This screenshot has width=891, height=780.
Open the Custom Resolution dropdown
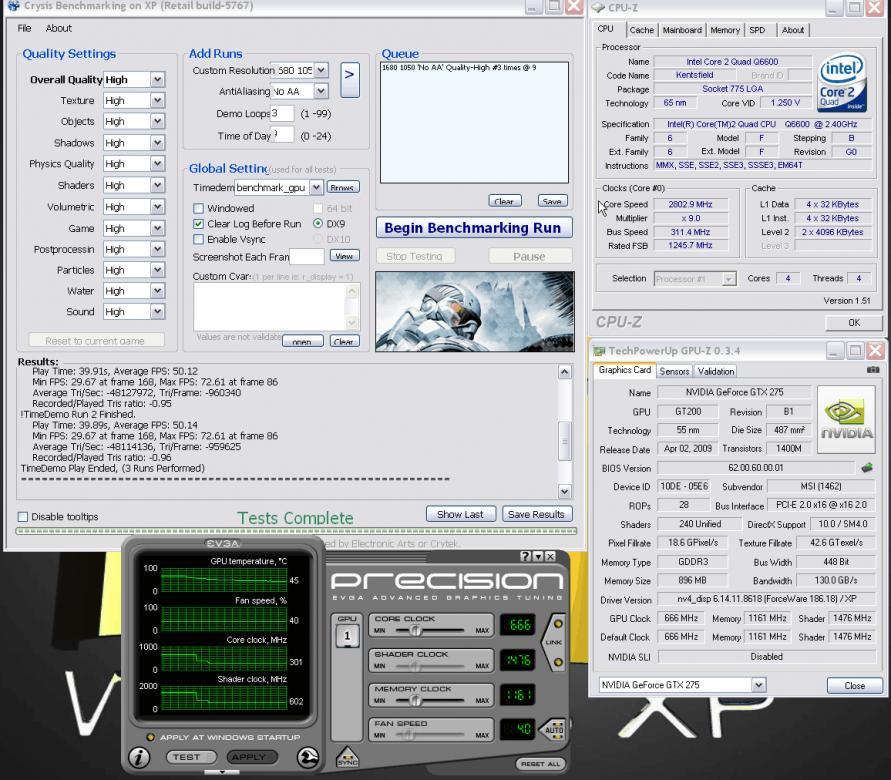tap(321, 70)
